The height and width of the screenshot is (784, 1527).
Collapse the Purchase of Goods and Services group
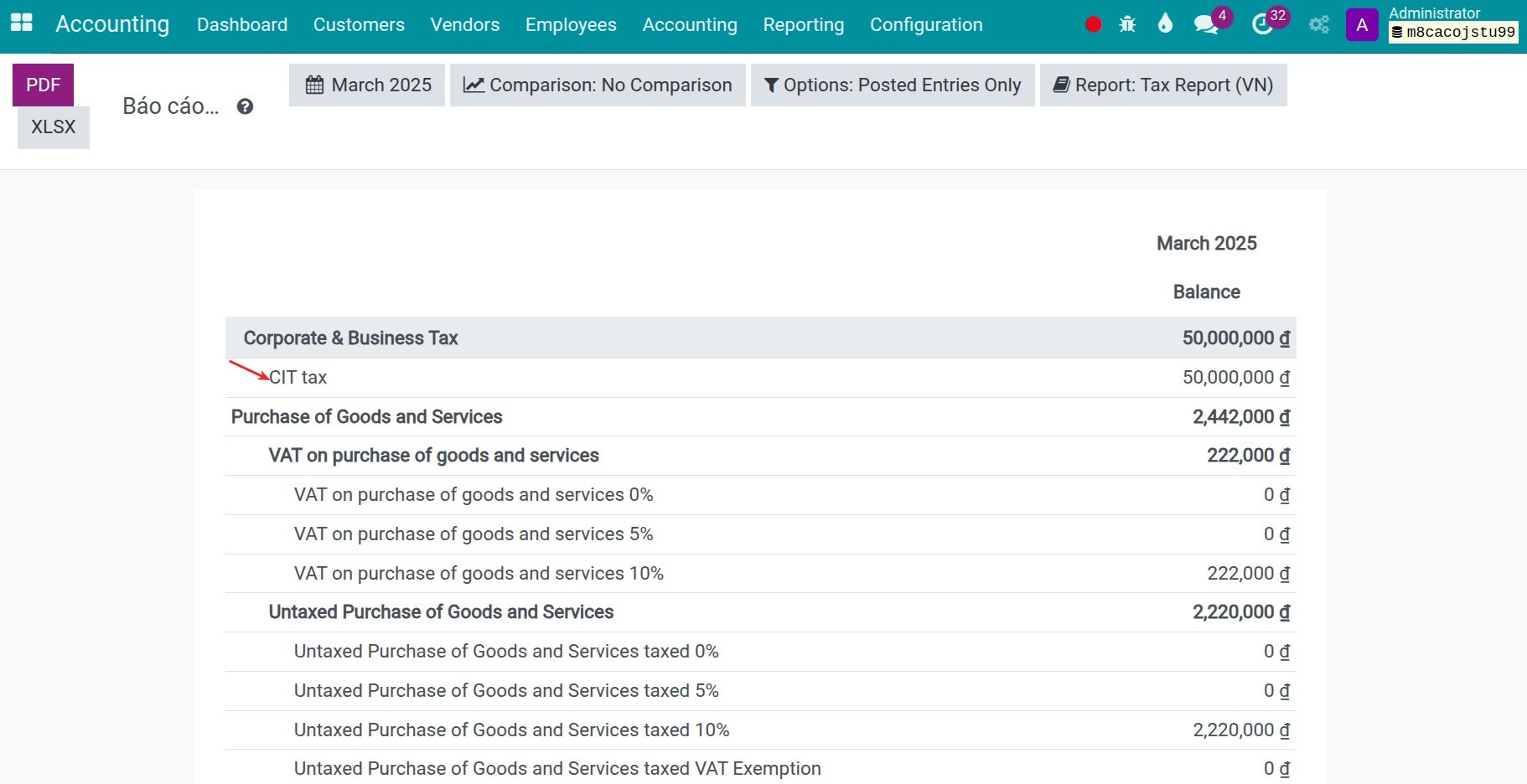click(366, 416)
